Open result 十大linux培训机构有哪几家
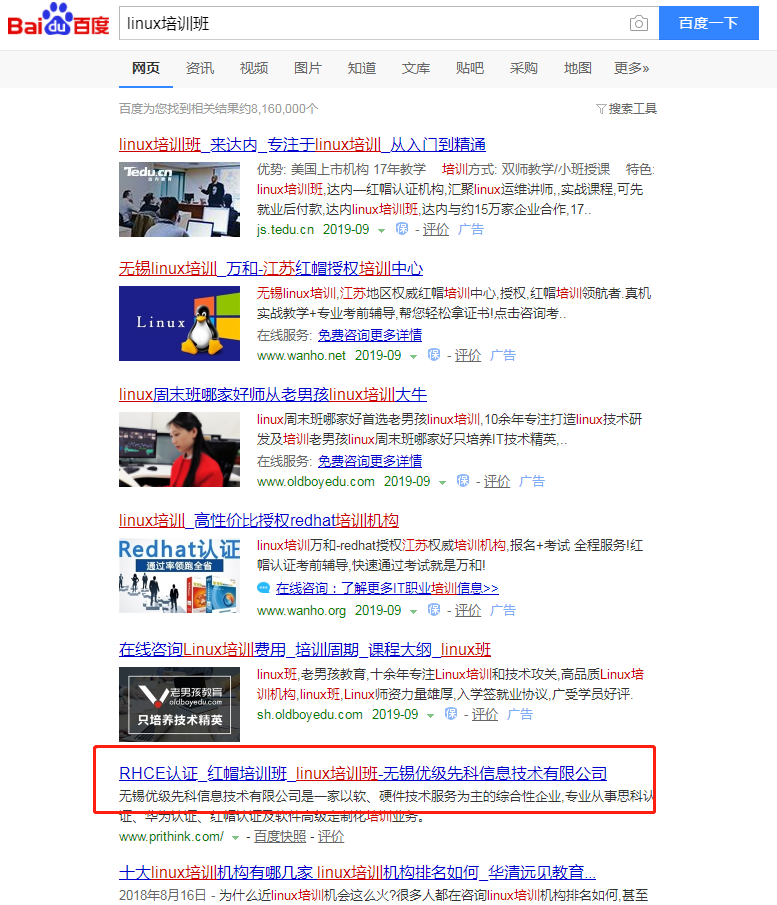Screen dimensions: 777x905 coord(357,872)
